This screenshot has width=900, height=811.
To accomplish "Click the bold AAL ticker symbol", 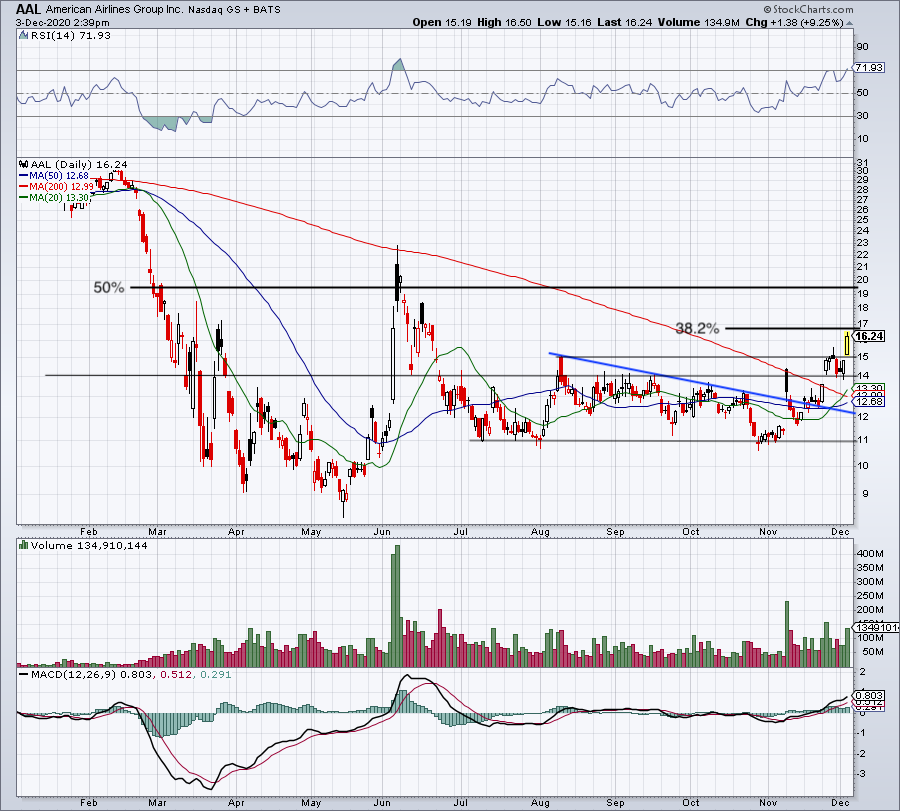I will [28, 10].
